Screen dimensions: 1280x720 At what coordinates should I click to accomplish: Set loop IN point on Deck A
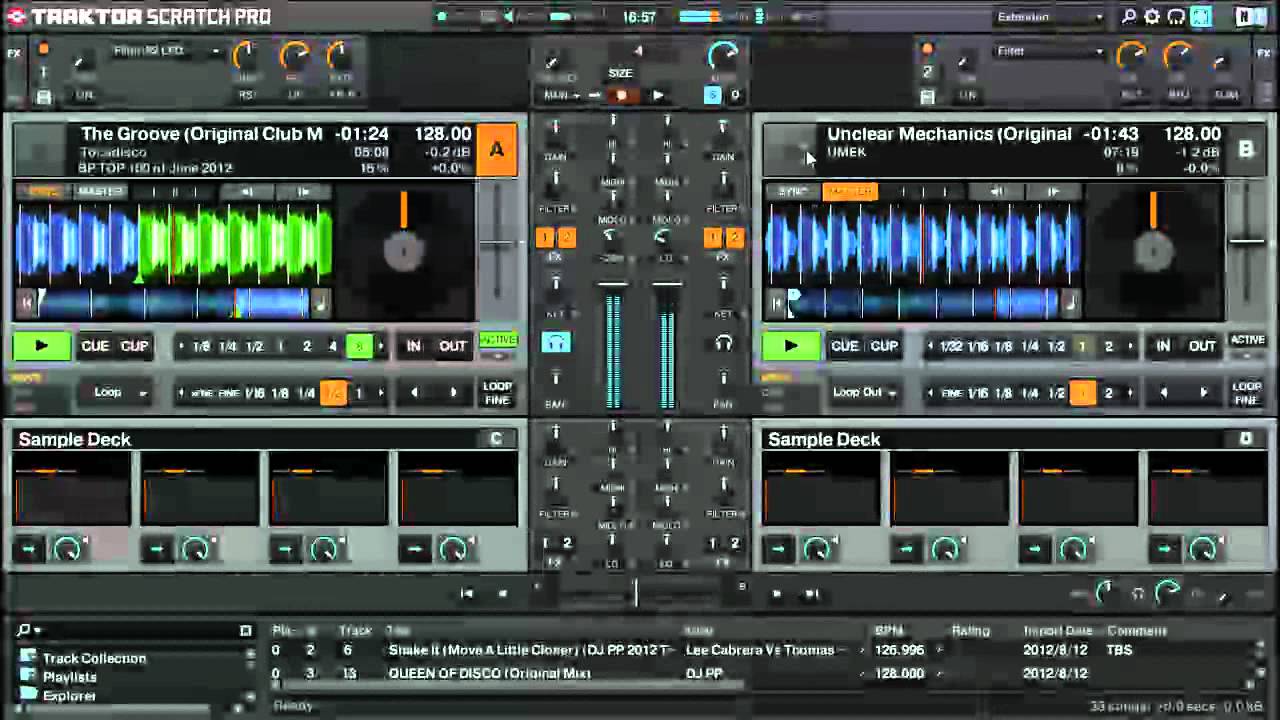click(x=414, y=346)
